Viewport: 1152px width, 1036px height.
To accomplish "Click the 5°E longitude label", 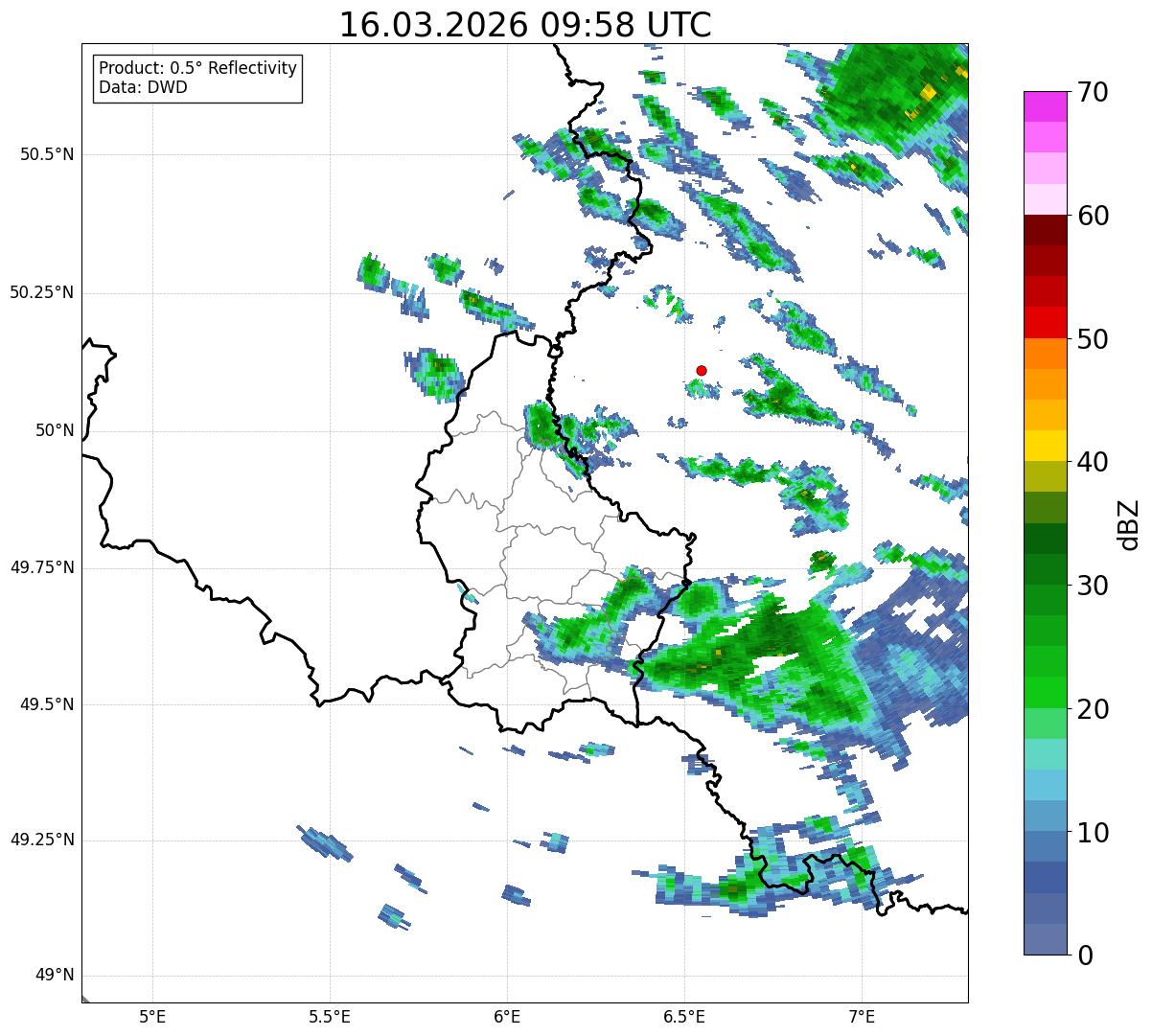I will pos(152,1016).
